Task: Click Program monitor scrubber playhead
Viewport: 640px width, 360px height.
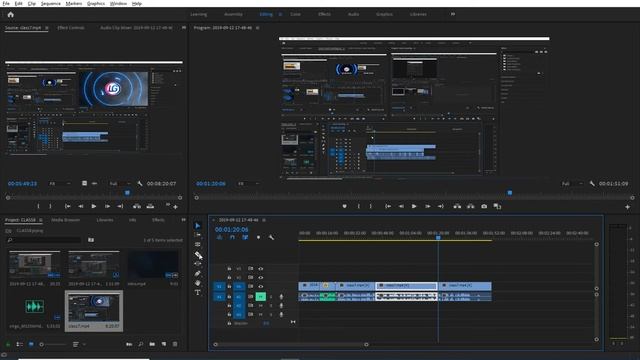Action: pos(510,193)
